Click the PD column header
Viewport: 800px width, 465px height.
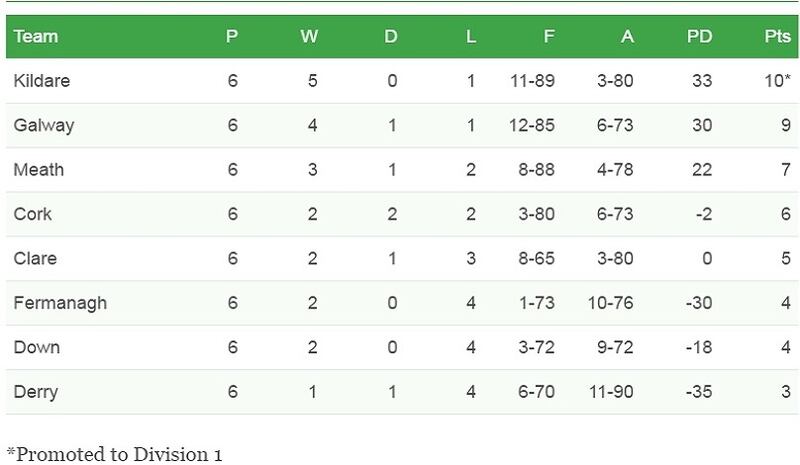point(699,37)
